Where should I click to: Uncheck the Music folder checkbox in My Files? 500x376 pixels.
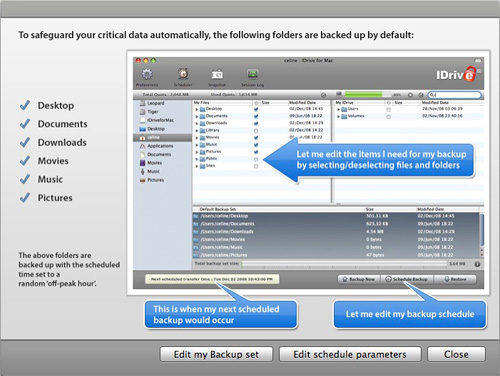tap(256, 145)
